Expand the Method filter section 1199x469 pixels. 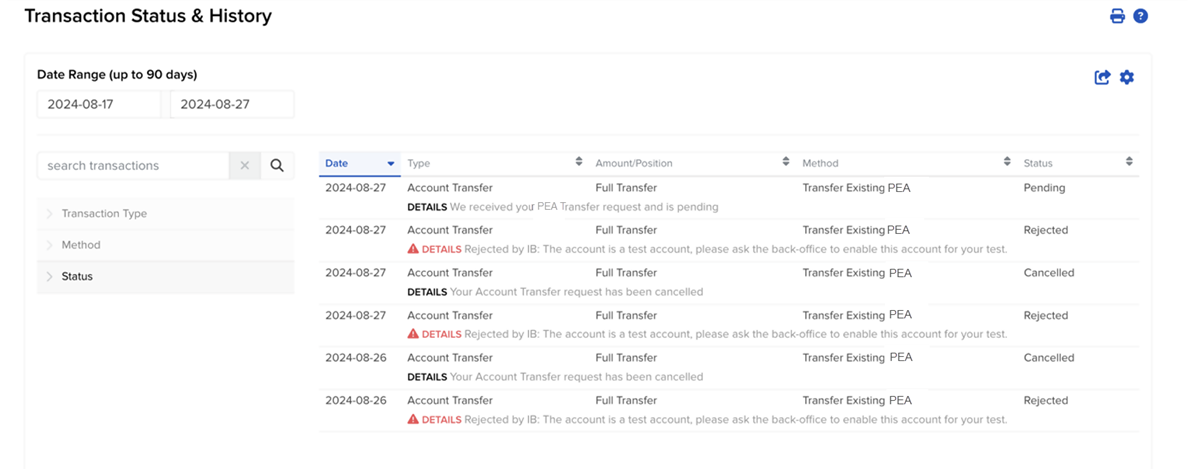(x=81, y=245)
